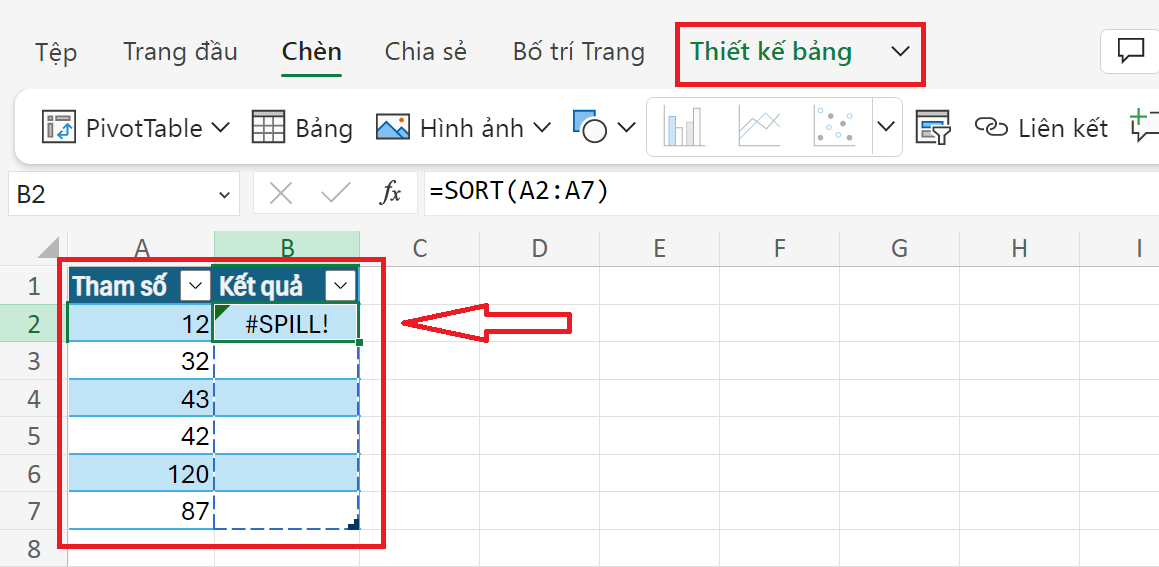The height and width of the screenshot is (567, 1159).
Task: Click the formula bar with =SORT(A2:A7)
Action: coord(791,194)
